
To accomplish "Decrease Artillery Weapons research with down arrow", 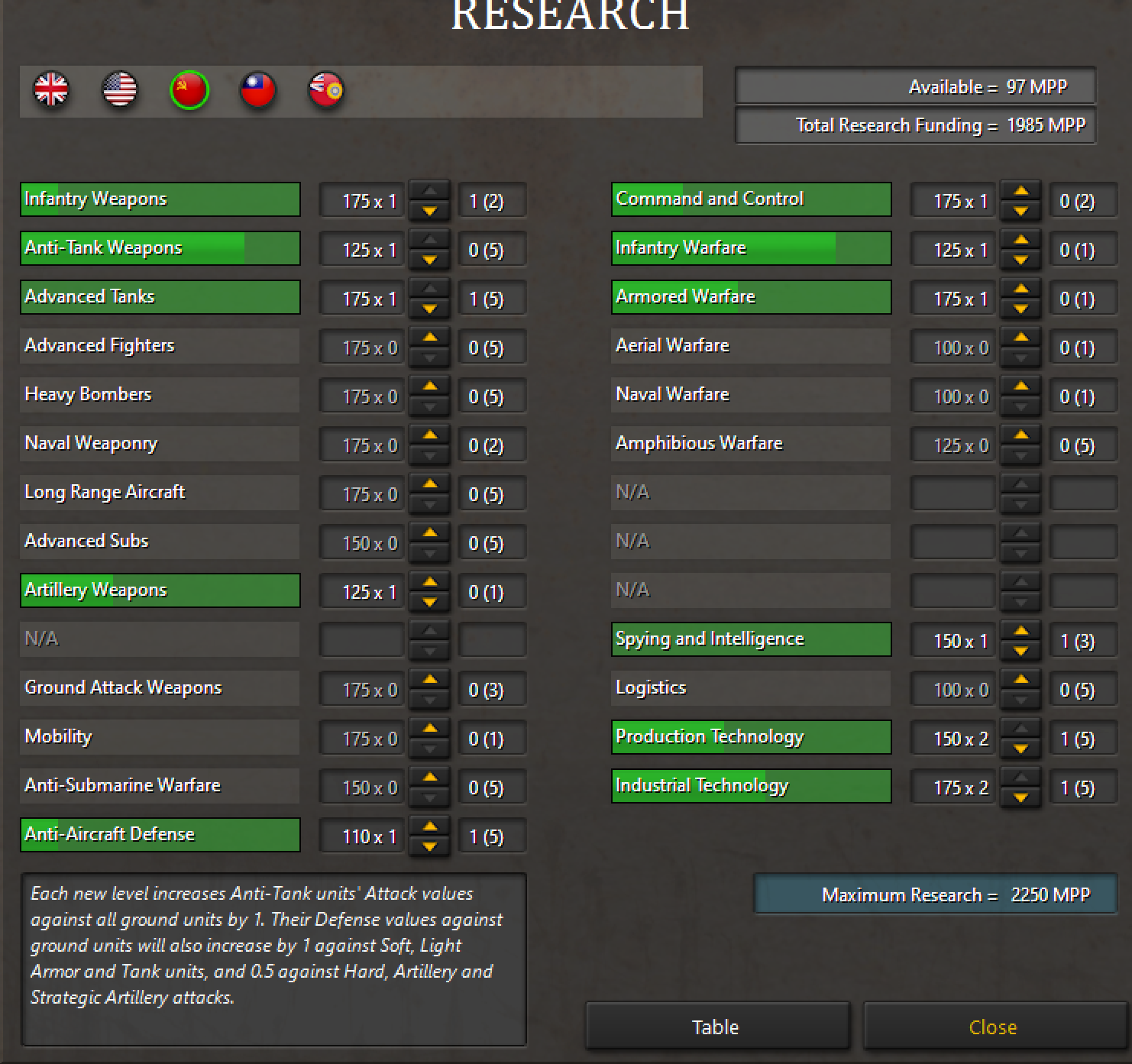I will point(430,602).
